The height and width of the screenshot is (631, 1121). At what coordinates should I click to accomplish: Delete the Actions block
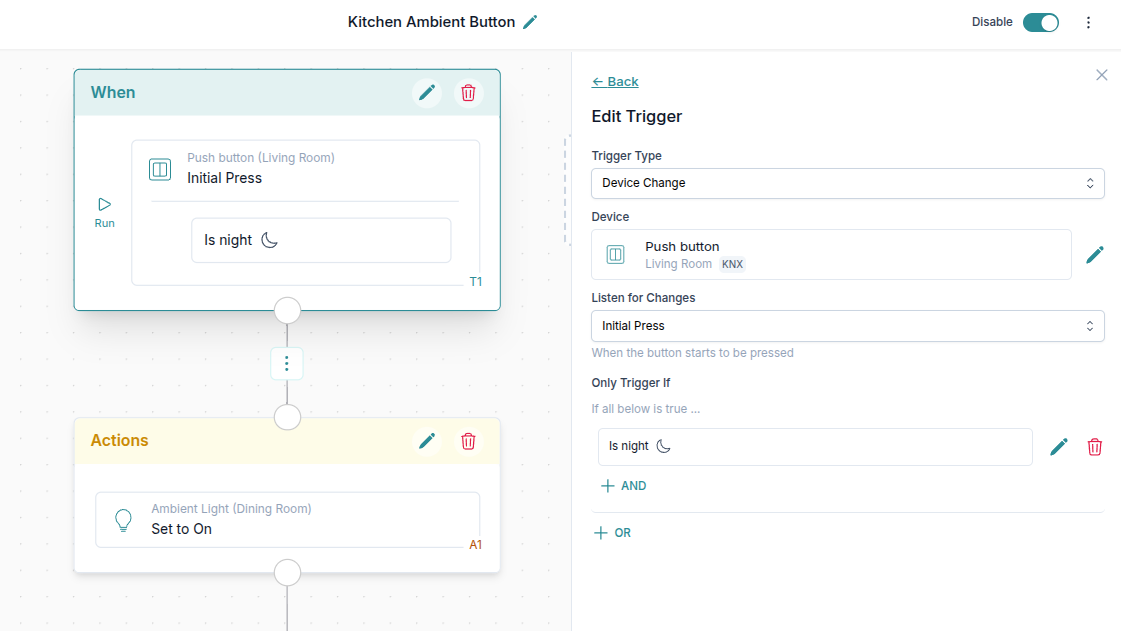point(468,441)
